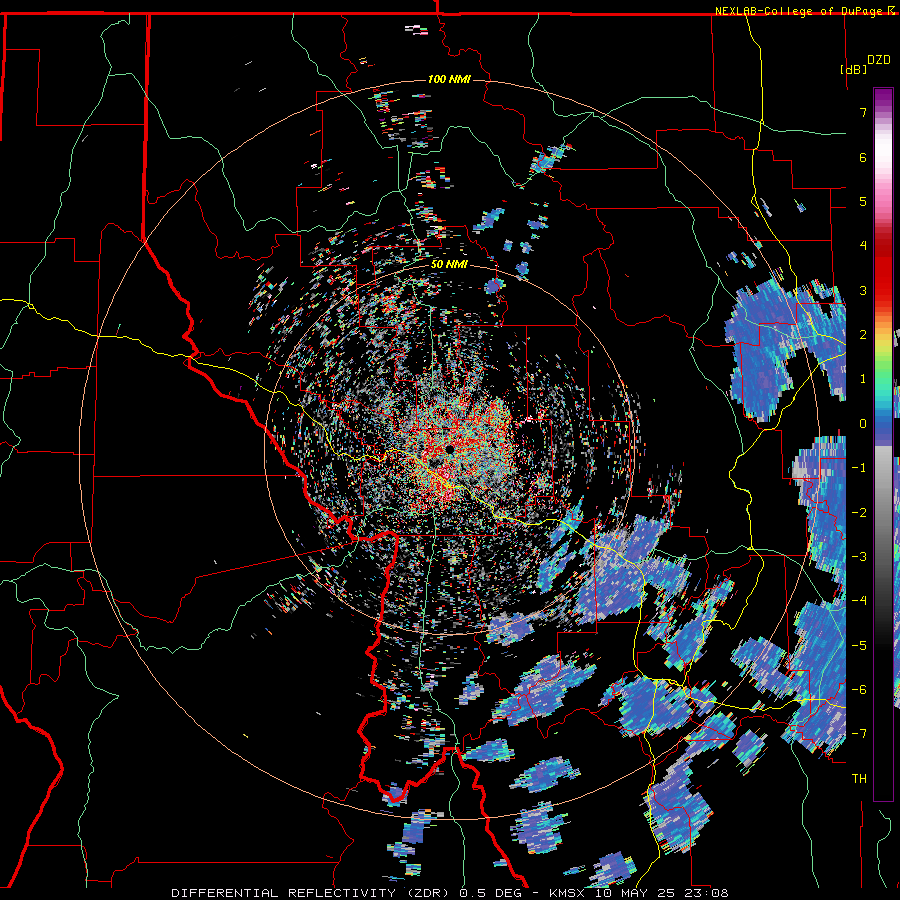Click legend value 2
Image resolution: width=900 pixels, height=900 pixels.
pyautogui.click(x=863, y=335)
